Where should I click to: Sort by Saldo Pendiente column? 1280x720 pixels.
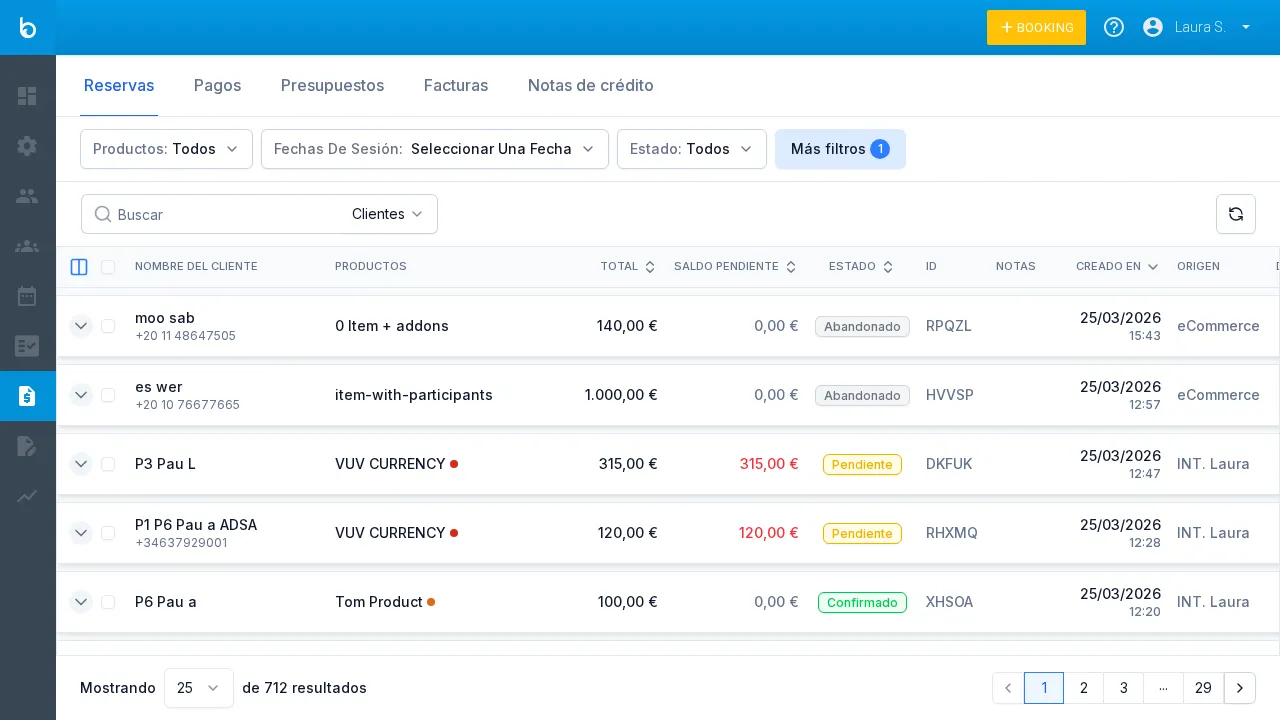tap(790, 267)
